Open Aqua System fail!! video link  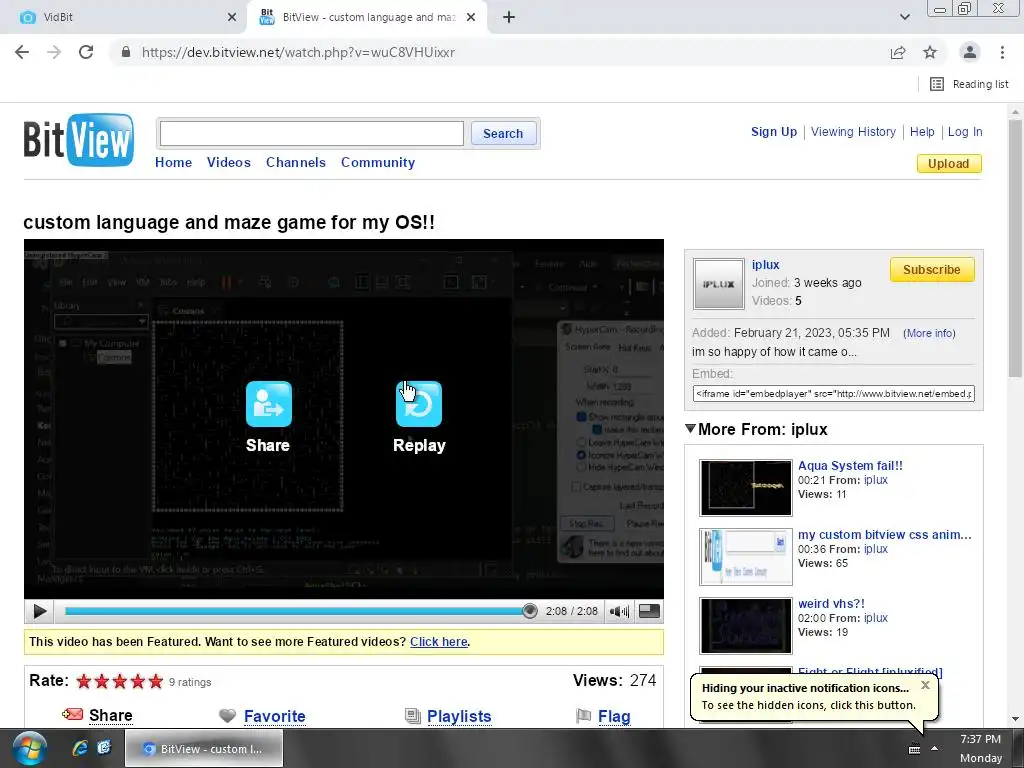(x=850, y=466)
